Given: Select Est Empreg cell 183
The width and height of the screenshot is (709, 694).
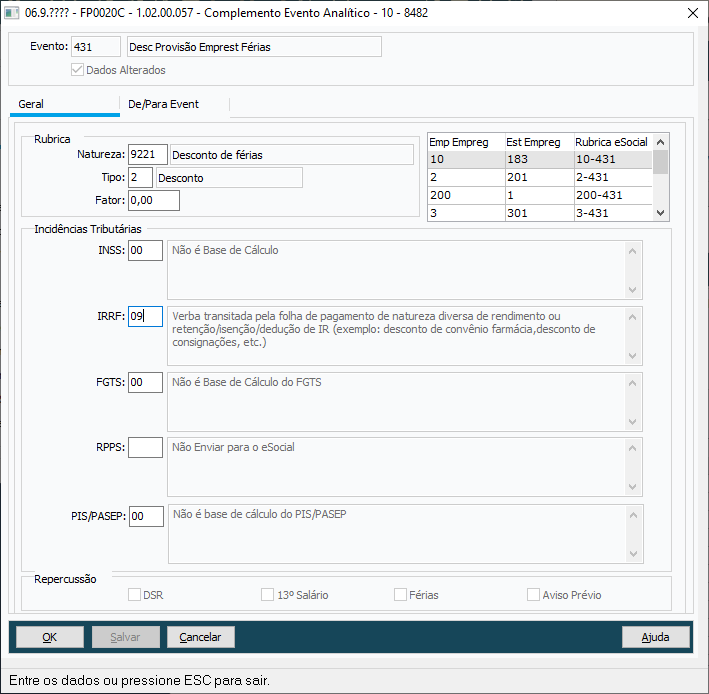Looking at the screenshot, I should click(539, 159).
